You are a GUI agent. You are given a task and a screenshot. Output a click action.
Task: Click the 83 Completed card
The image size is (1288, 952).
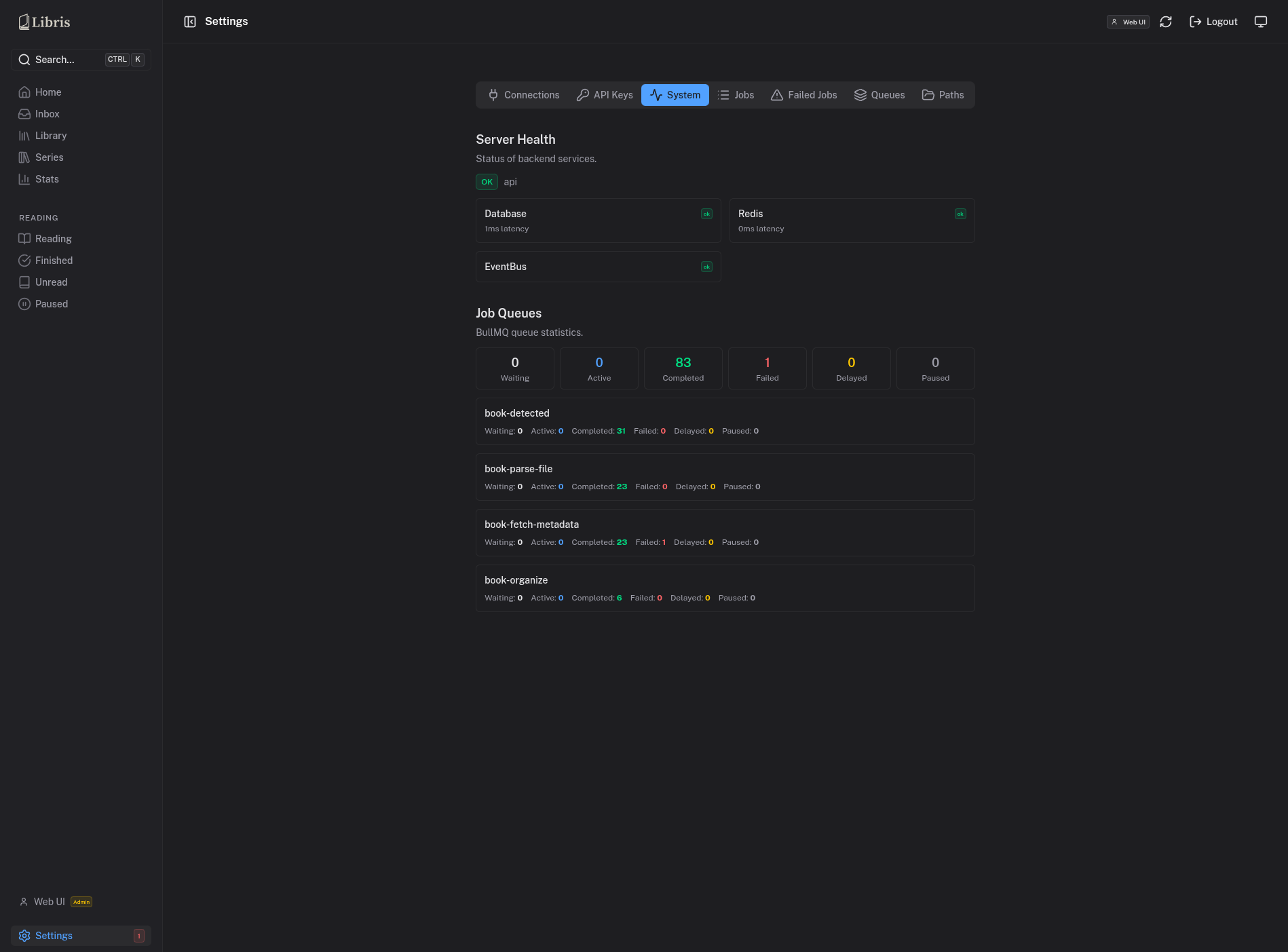pos(683,368)
